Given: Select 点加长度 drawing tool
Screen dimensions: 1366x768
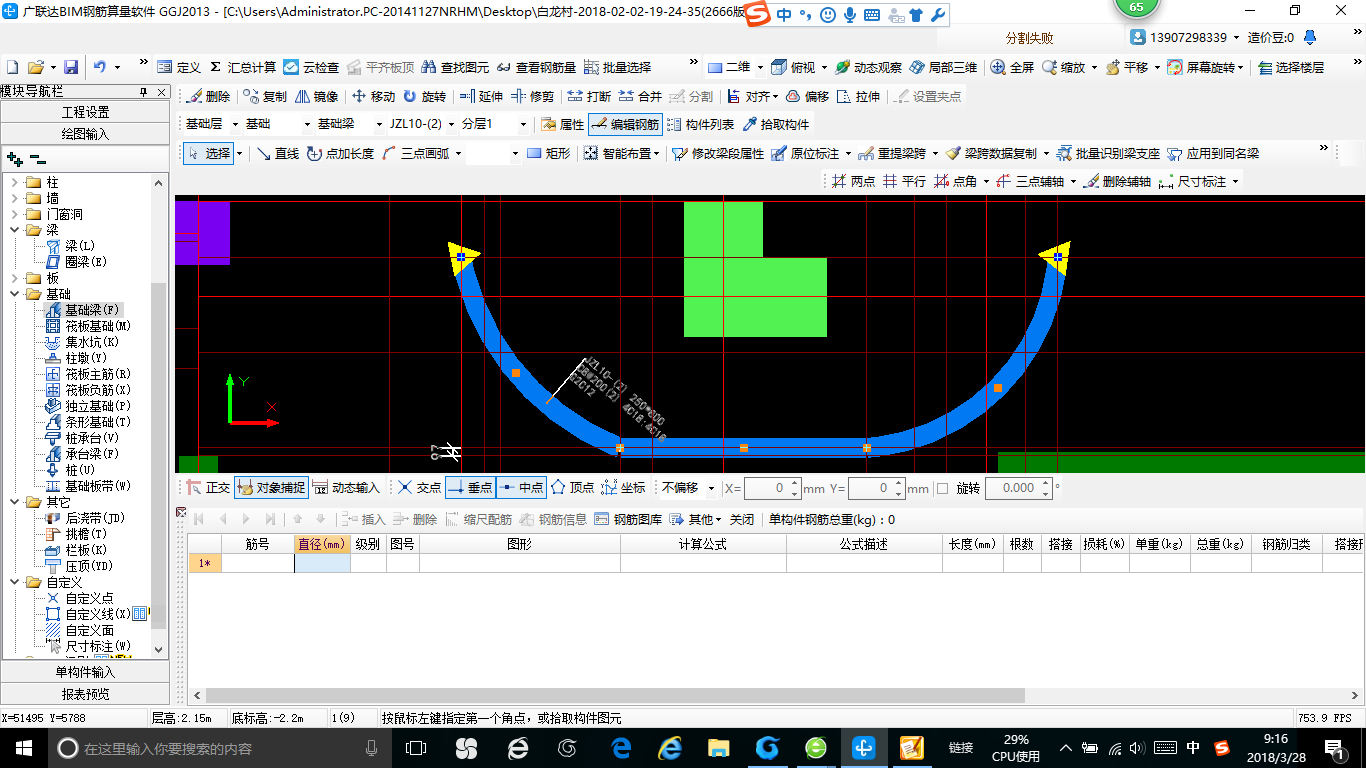Looking at the screenshot, I should (x=341, y=154).
